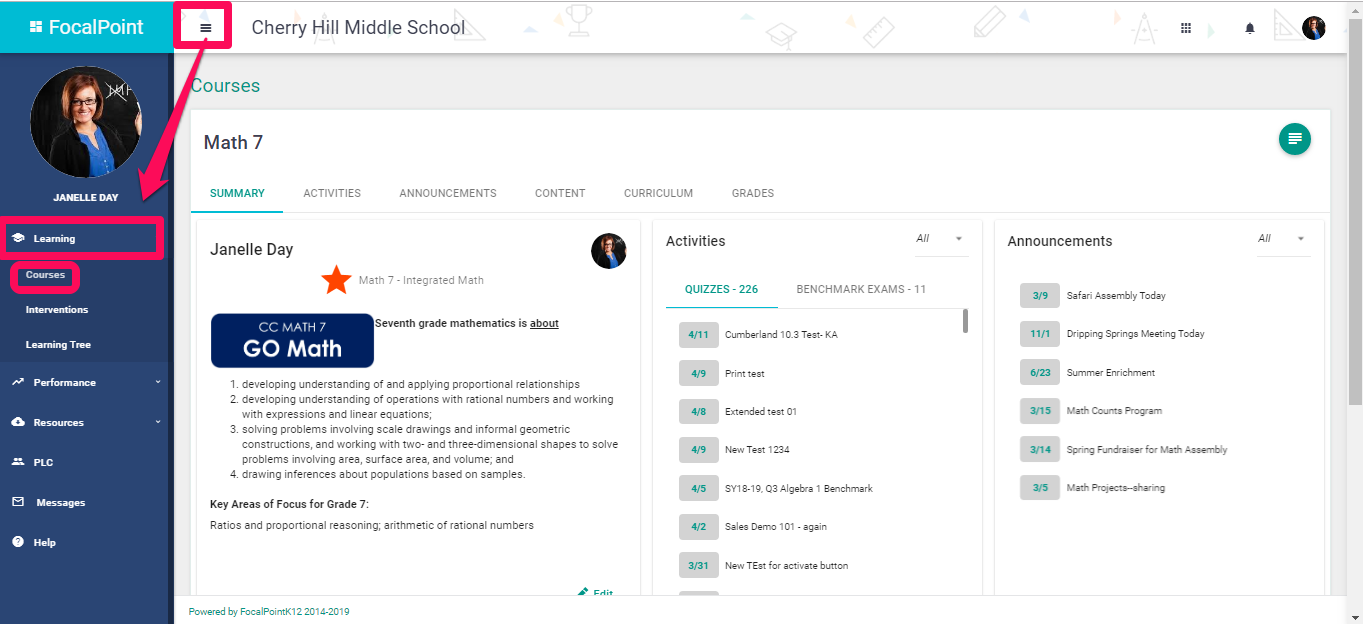Open the Announcements All filter dropdown

coord(1283,239)
